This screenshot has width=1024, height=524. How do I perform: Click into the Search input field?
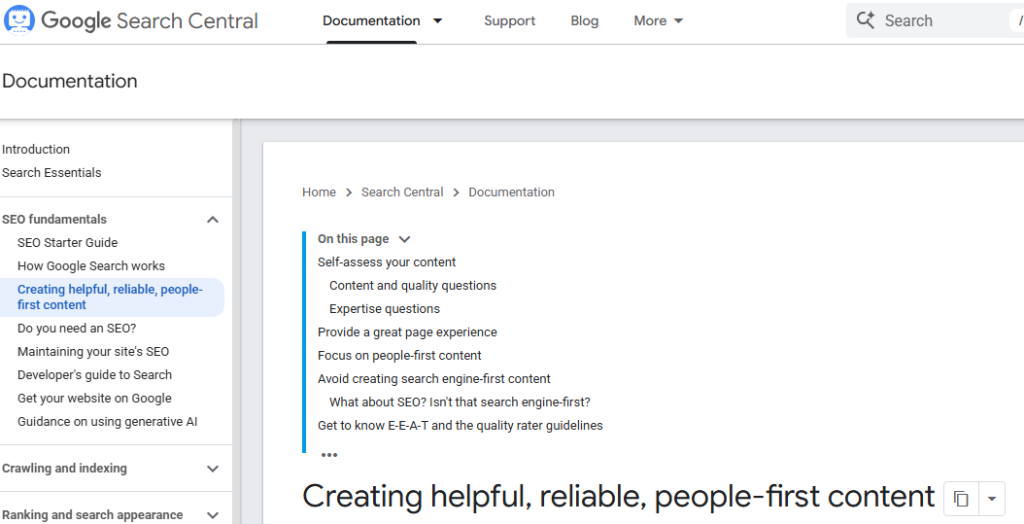pyautogui.click(x=940, y=21)
